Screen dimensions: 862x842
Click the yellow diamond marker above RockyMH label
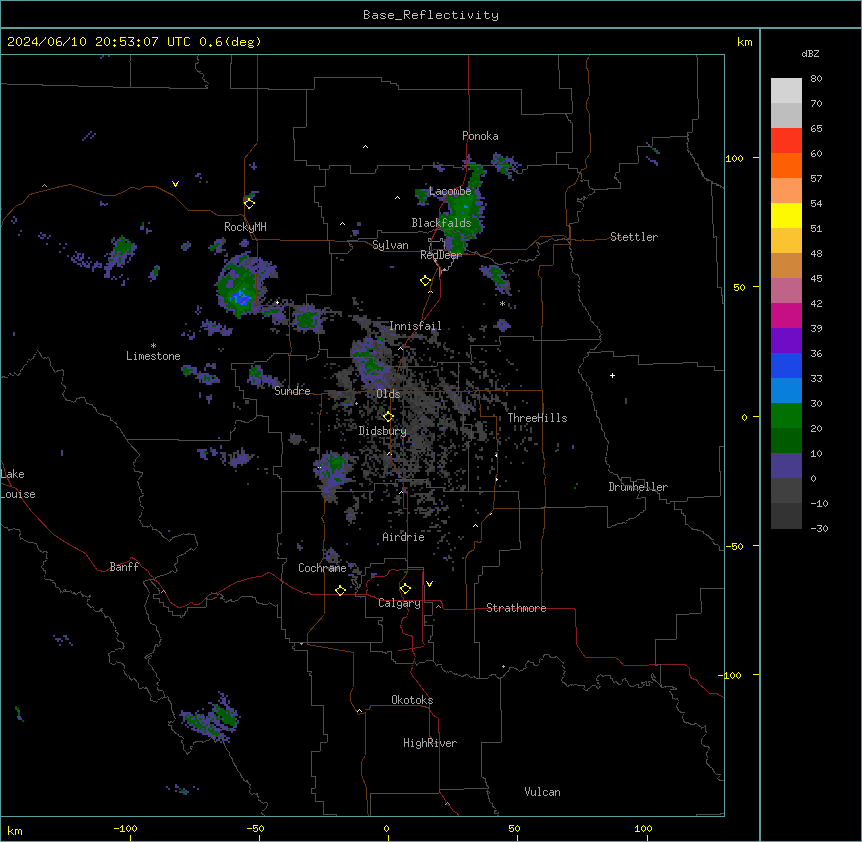pos(249,203)
